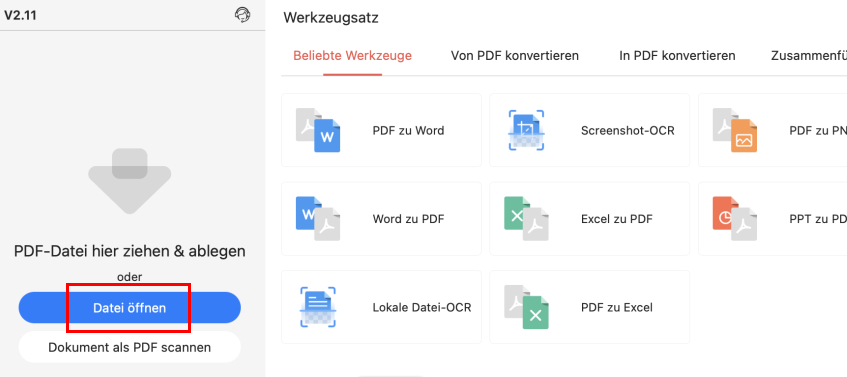
Task: Open the In PDF konvertieren tab
Action: pyautogui.click(x=677, y=56)
